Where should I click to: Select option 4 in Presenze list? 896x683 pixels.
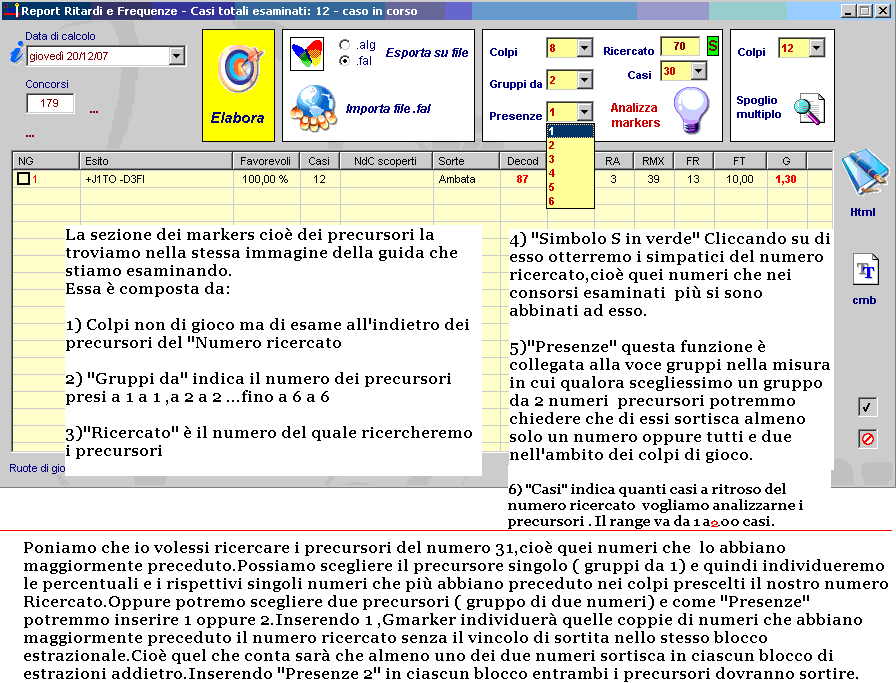coord(570,173)
